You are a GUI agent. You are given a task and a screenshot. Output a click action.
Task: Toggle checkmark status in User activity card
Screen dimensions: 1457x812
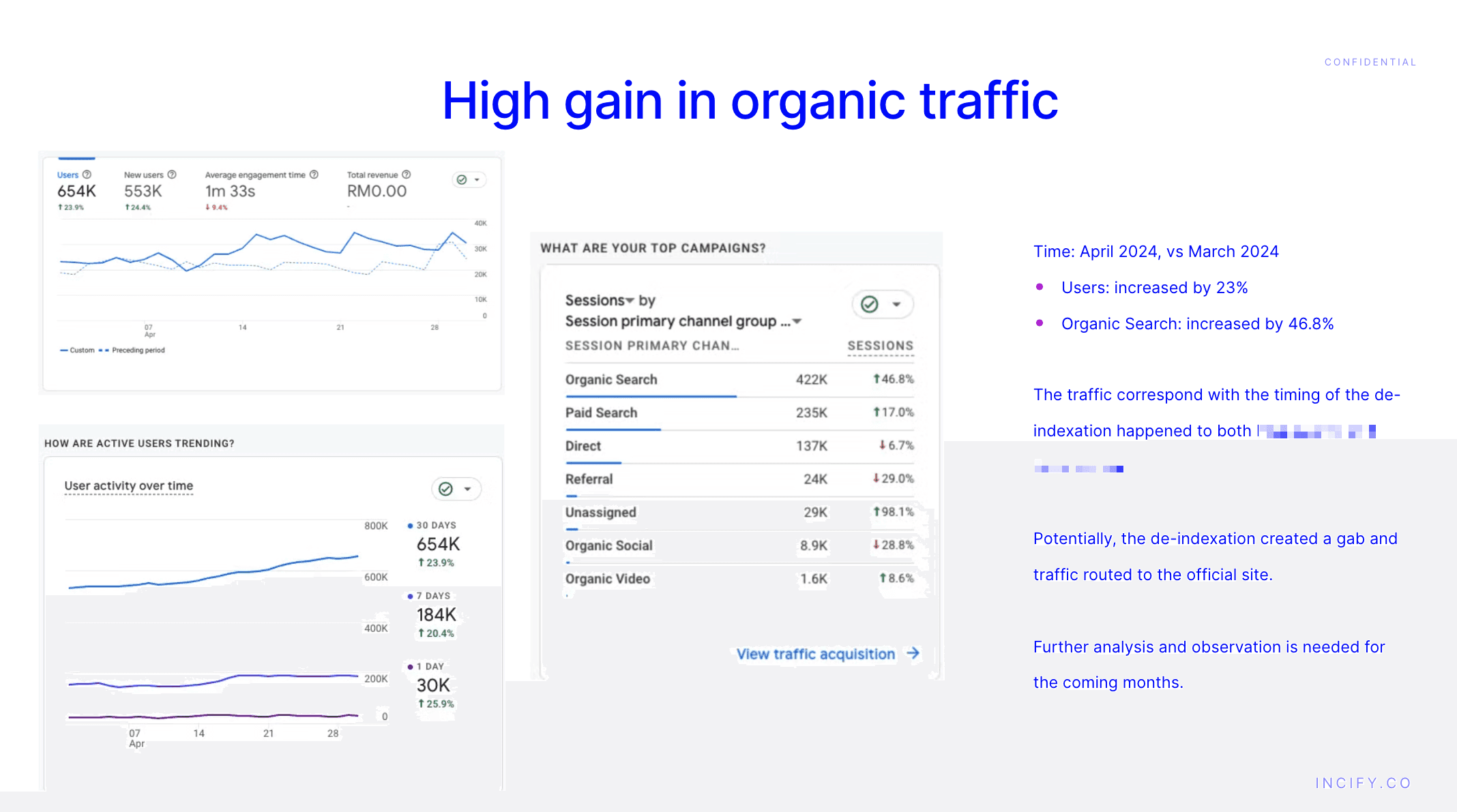tap(446, 489)
